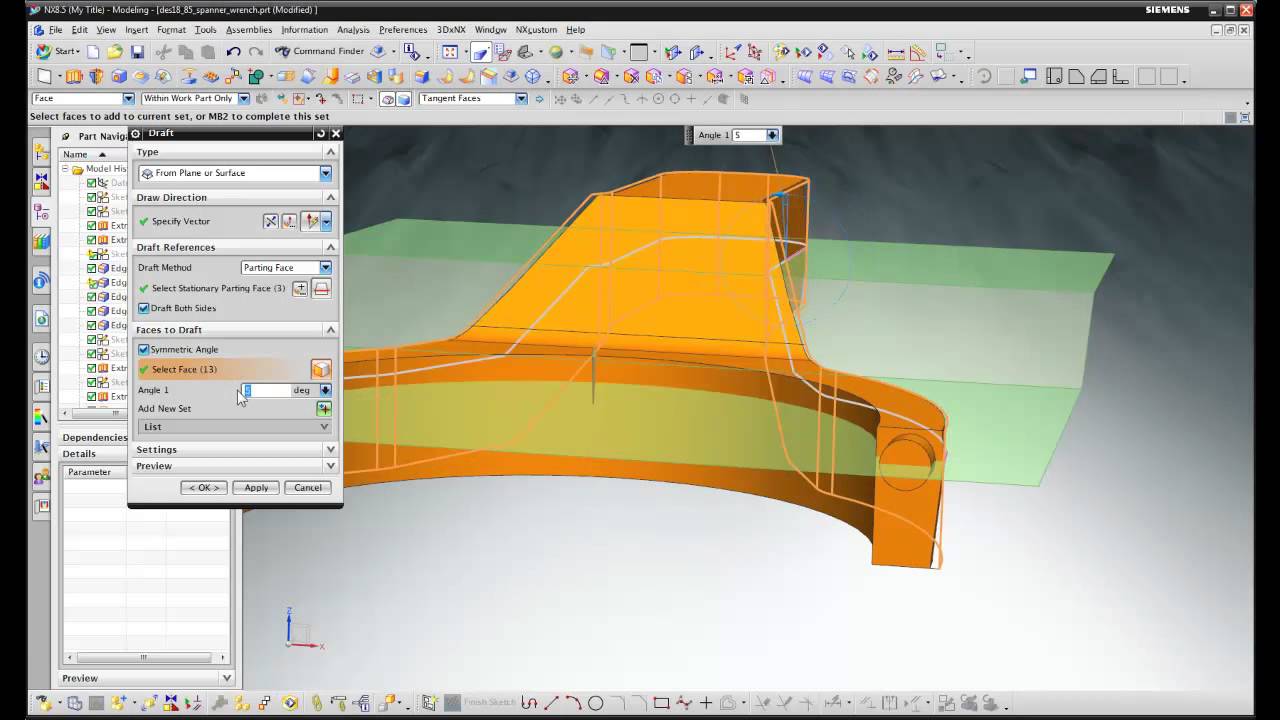Click the Start application button
Screen dimensions: 1280x720
57,52
